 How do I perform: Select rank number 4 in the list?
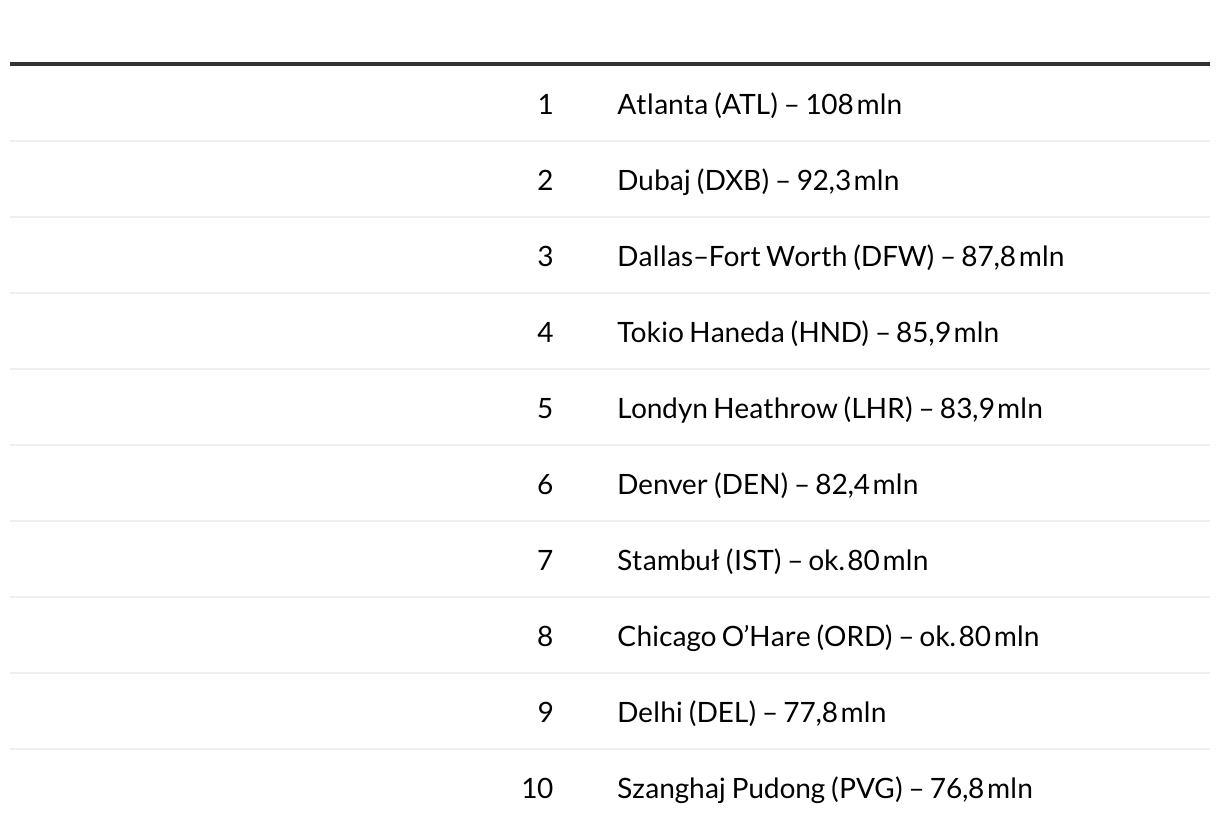coord(545,332)
